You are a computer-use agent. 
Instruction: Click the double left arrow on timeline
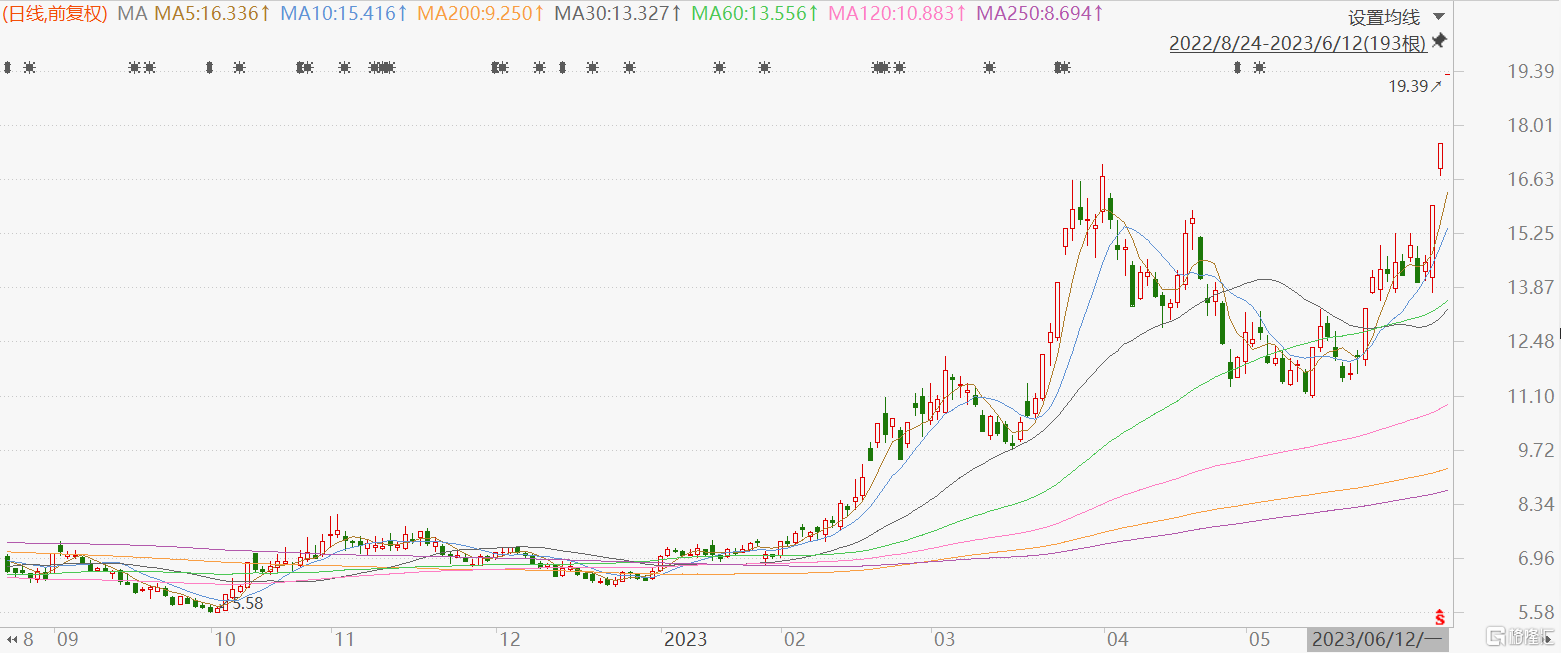13,639
